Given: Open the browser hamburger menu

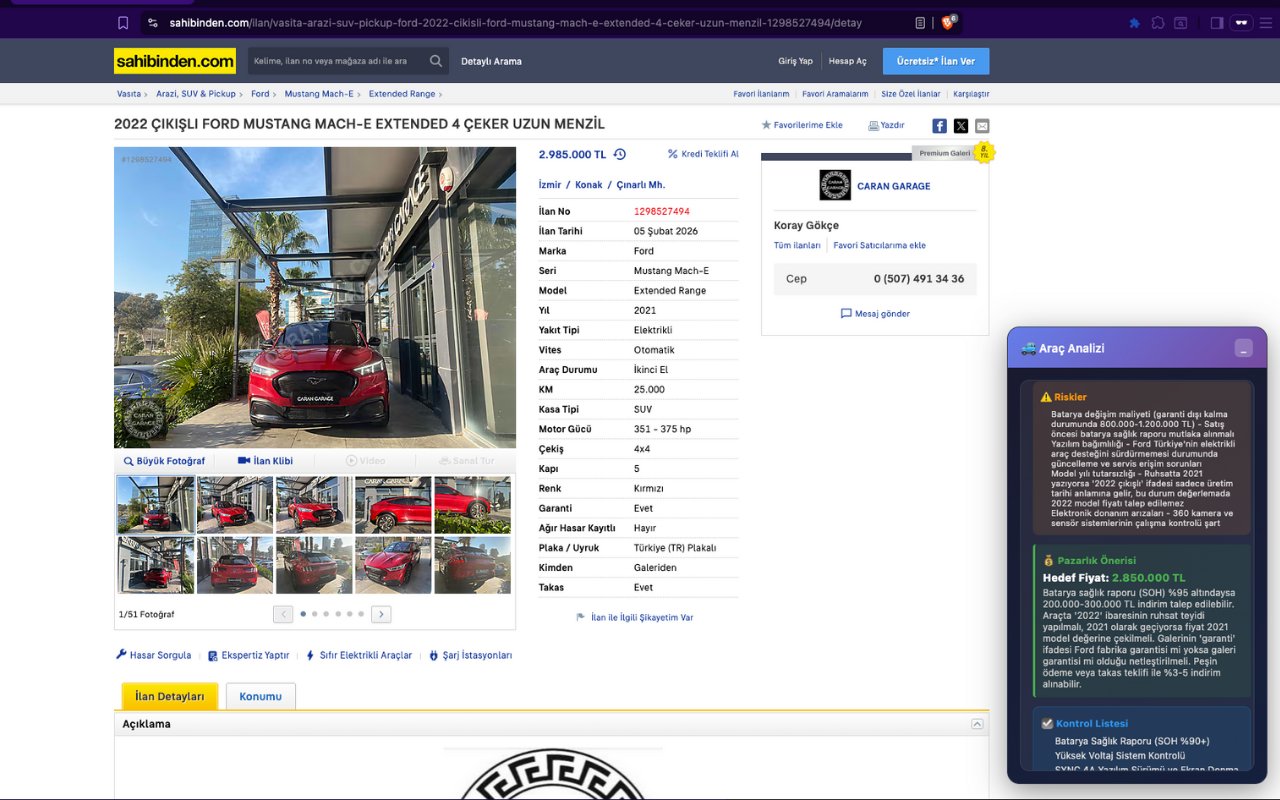Looking at the screenshot, I should [x=1267, y=23].
